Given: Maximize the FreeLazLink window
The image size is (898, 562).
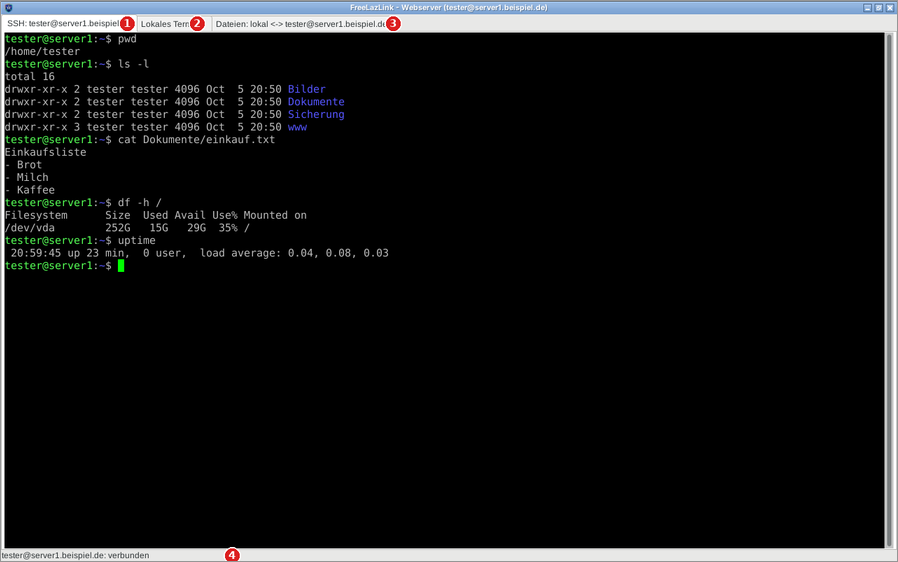Looking at the screenshot, I should [879, 7].
